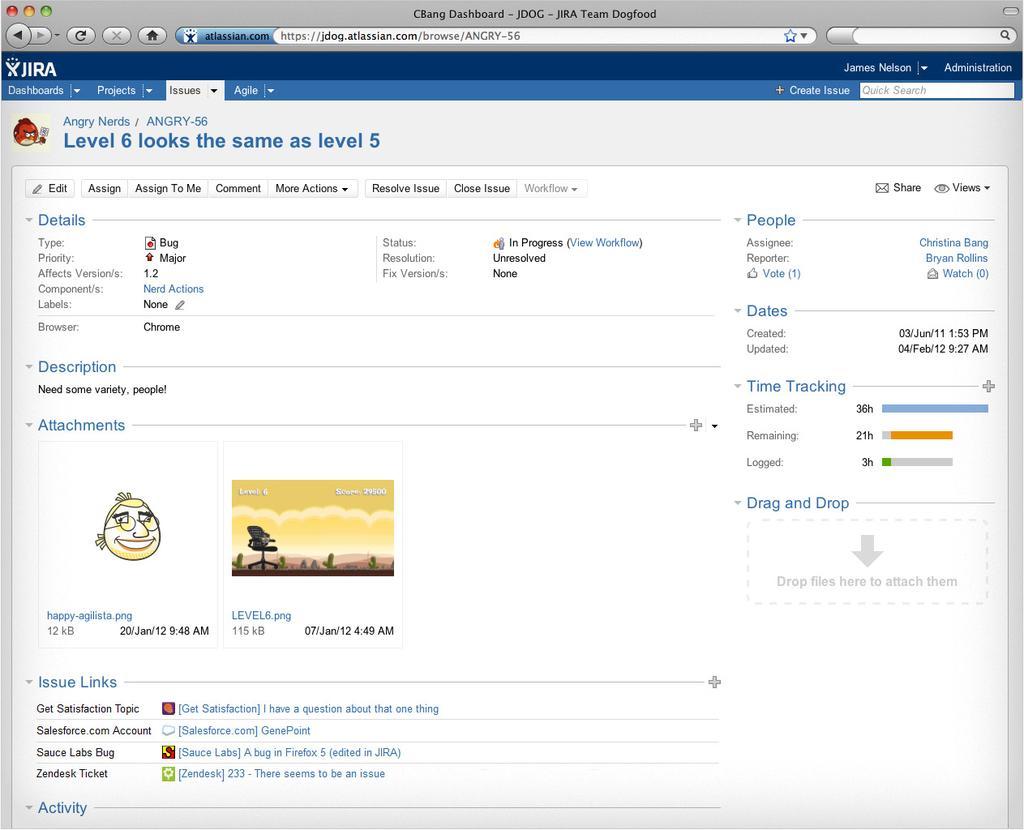Open the Agile menu
This screenshot has height=830, width=1024.
245,90
